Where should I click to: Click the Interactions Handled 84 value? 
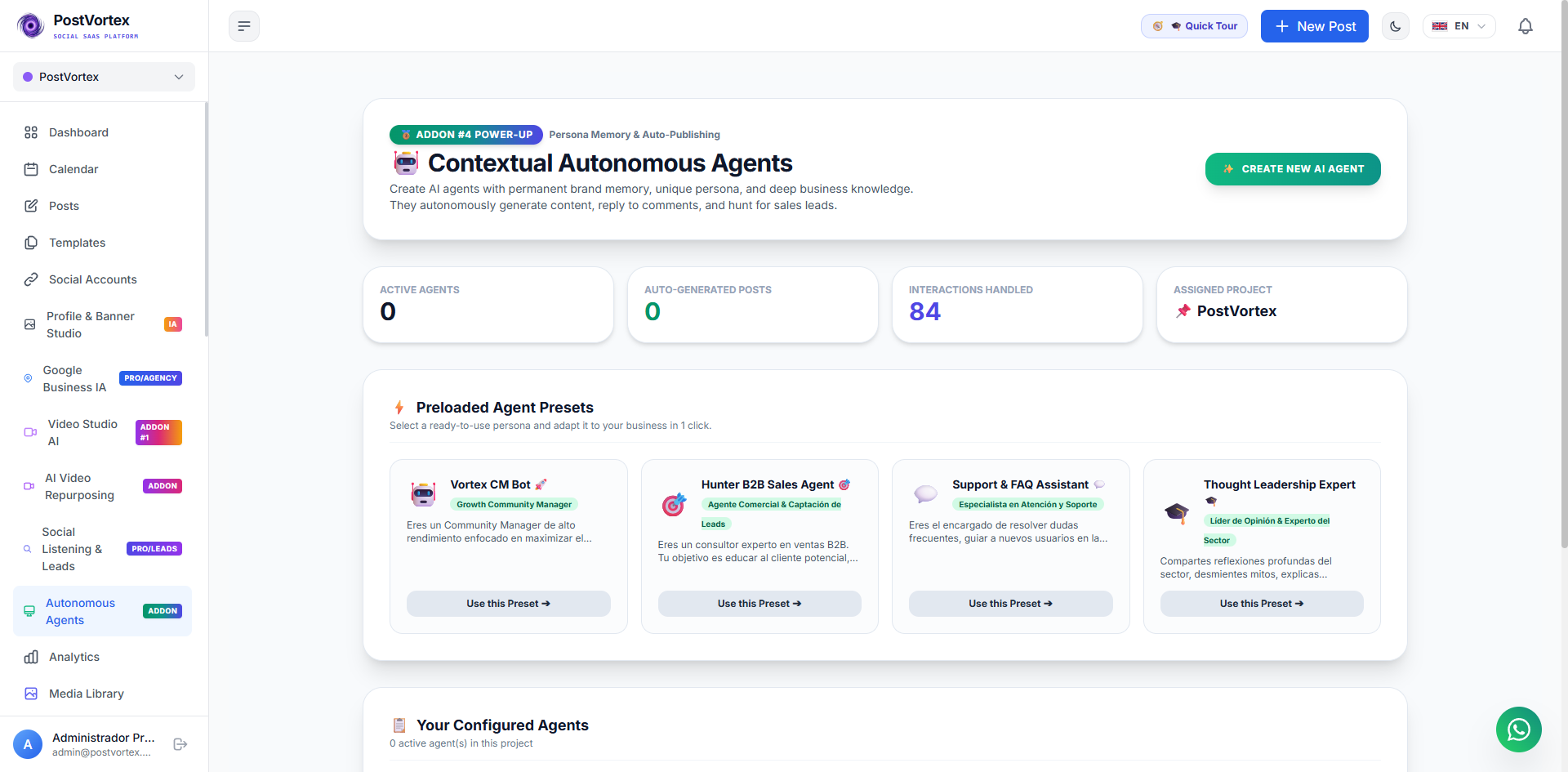(x=924, y=311)
